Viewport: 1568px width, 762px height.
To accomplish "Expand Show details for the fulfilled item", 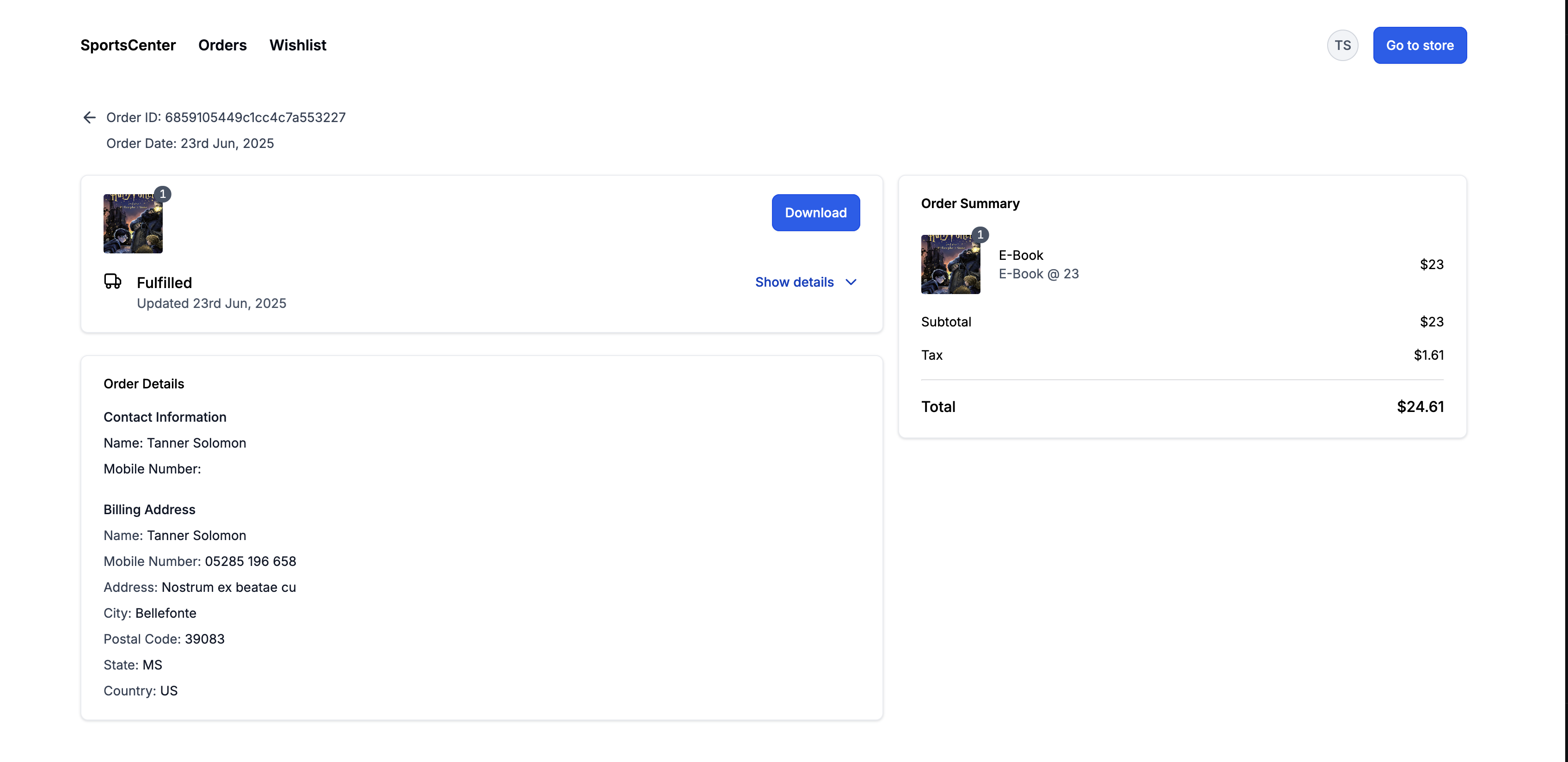I will pos(794,282).
